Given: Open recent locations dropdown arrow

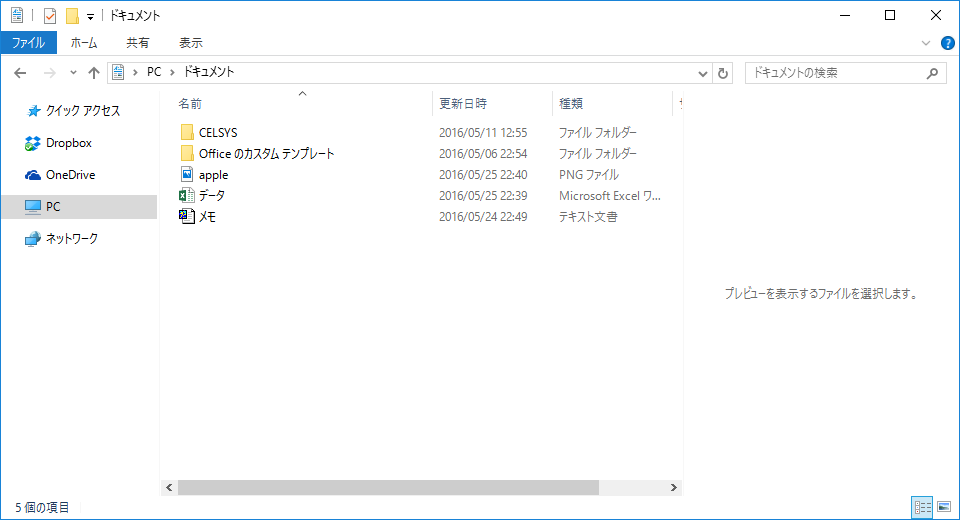Looking at the screenshot, I should coord(73,73).
